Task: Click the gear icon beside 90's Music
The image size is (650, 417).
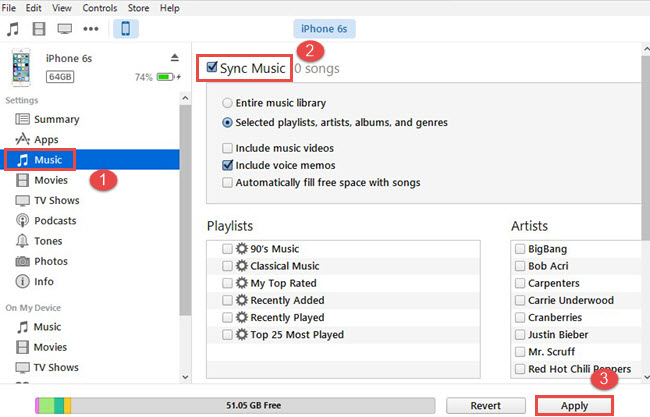Action: click(242, 249)
